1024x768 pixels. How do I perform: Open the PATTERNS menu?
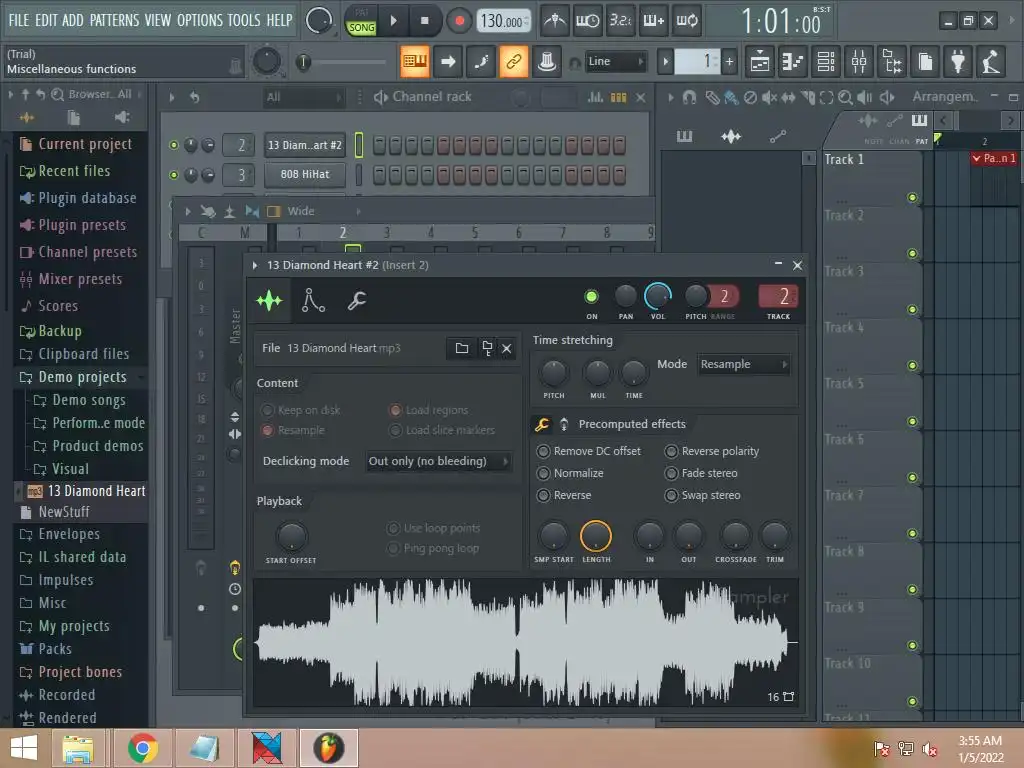[x=114, y=20]
